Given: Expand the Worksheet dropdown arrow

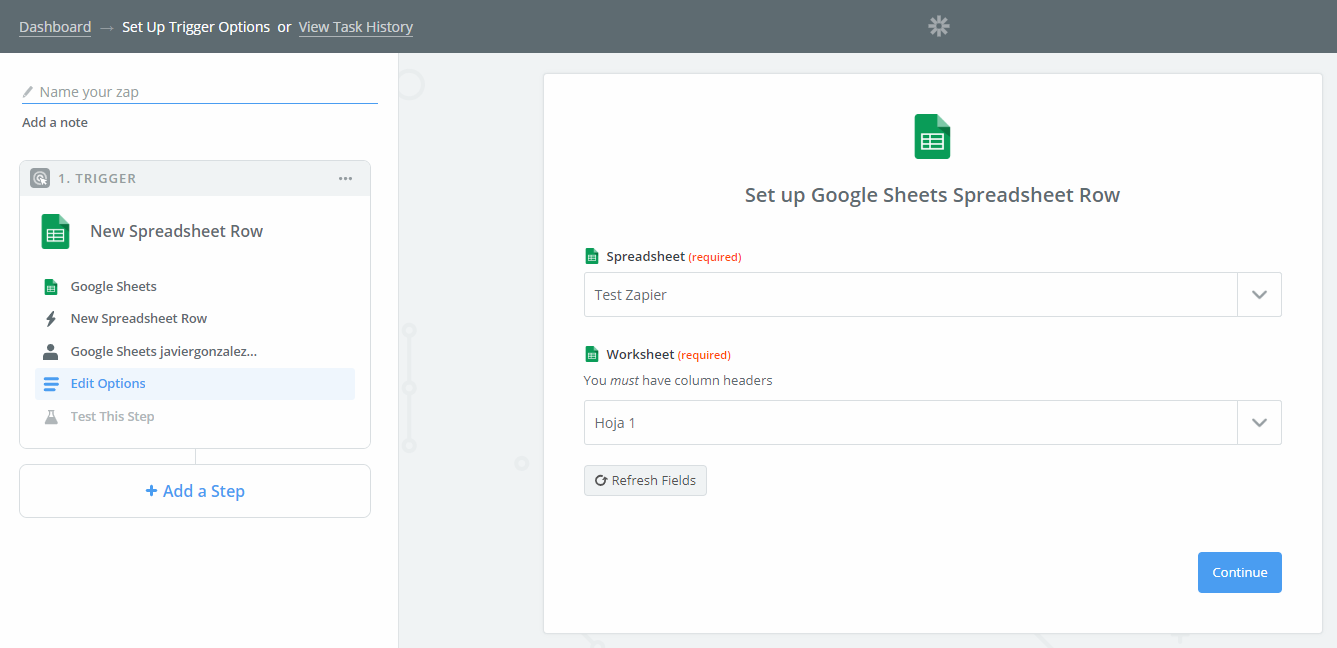Looking at the screenshot, I should pos(1259,423).
